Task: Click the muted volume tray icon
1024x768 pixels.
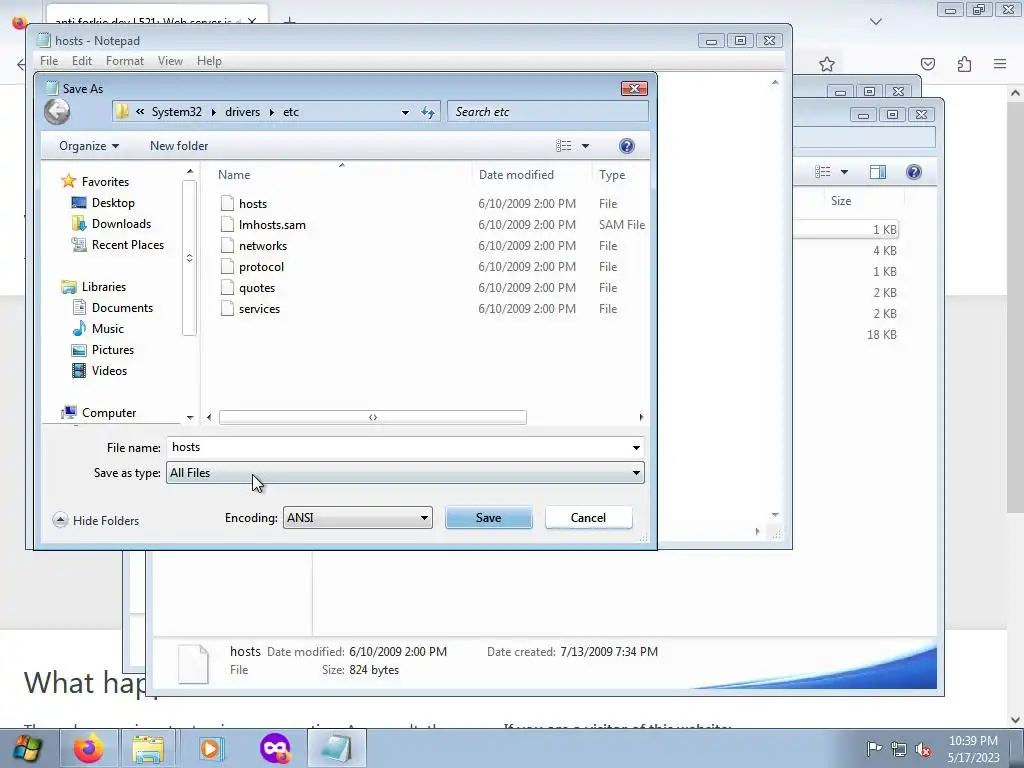Action: point(923,749)
